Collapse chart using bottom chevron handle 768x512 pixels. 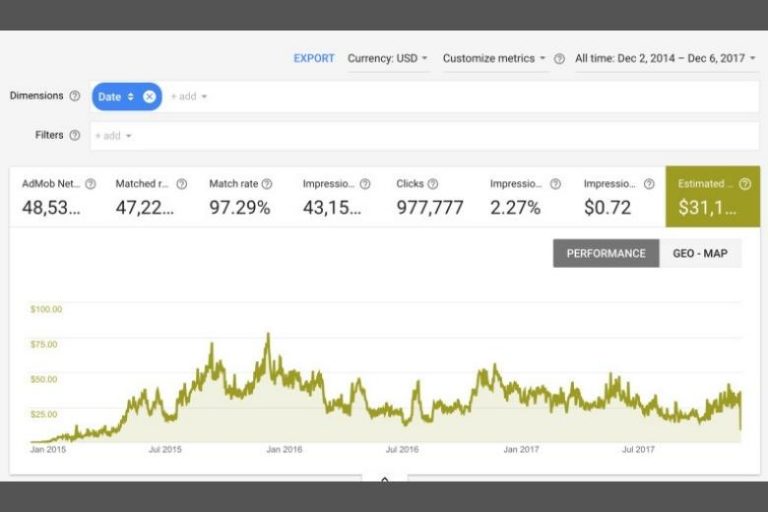(x=384, y=481)
